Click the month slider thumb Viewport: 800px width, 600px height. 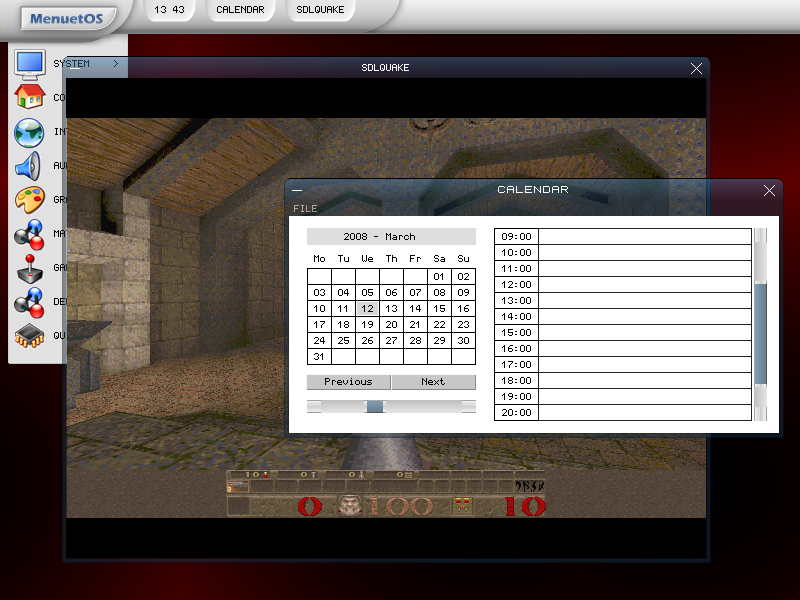pos(375,406)
